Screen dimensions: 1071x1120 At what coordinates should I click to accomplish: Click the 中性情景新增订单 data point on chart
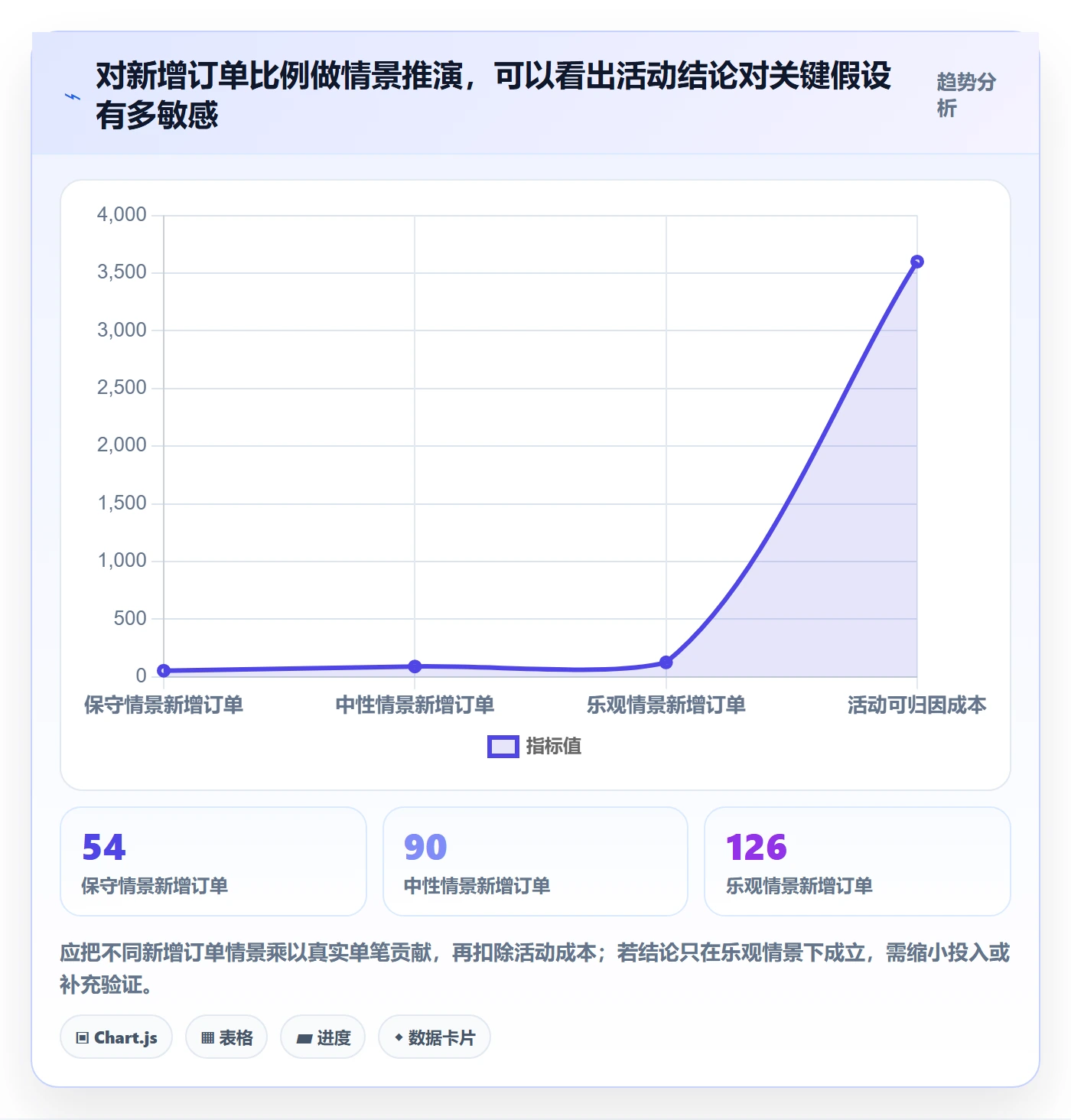click(x=415, y=666)
